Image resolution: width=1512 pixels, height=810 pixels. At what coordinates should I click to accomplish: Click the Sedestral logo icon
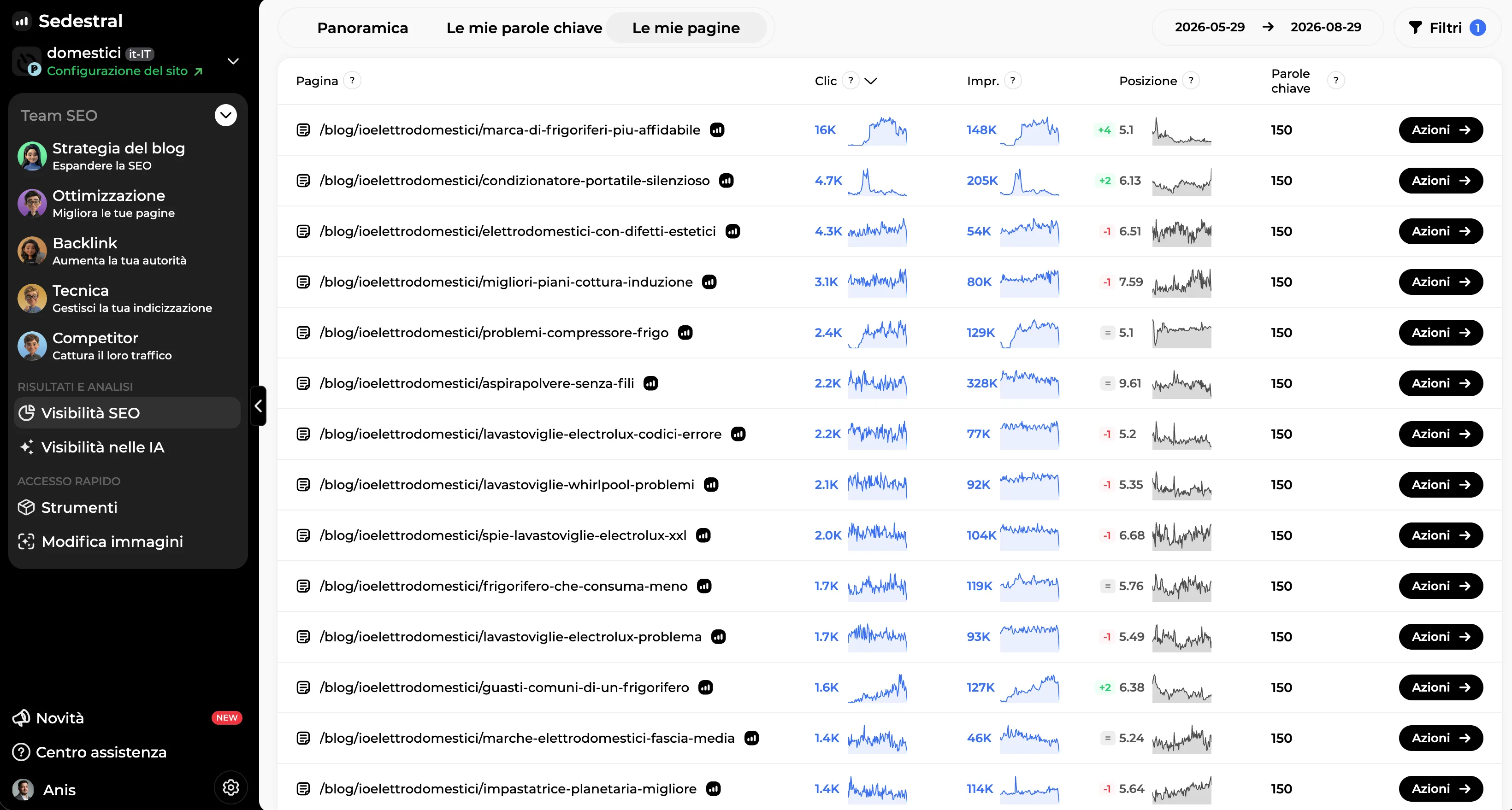point(22,21)
